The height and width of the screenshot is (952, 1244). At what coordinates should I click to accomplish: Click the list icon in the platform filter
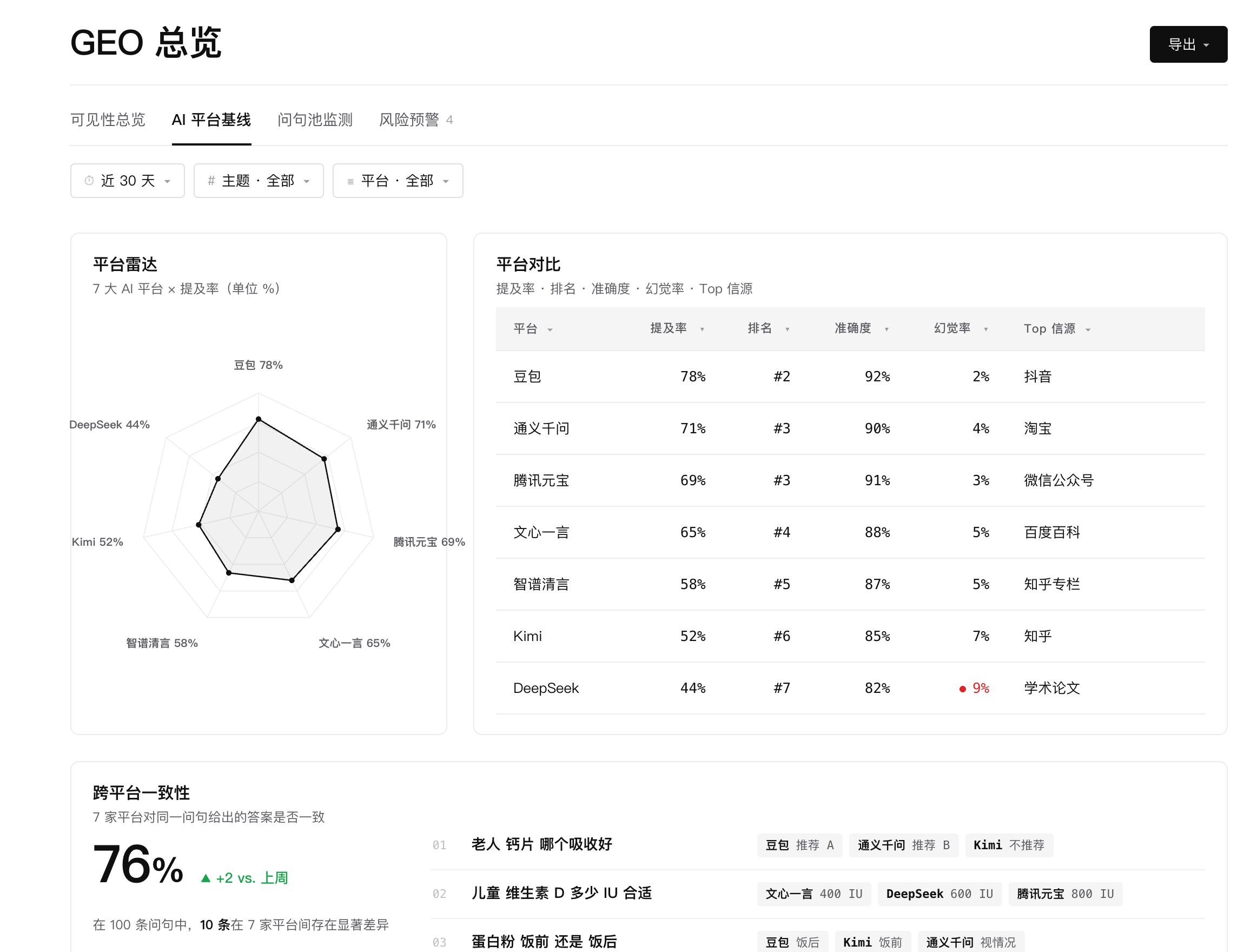coord(350,181)
